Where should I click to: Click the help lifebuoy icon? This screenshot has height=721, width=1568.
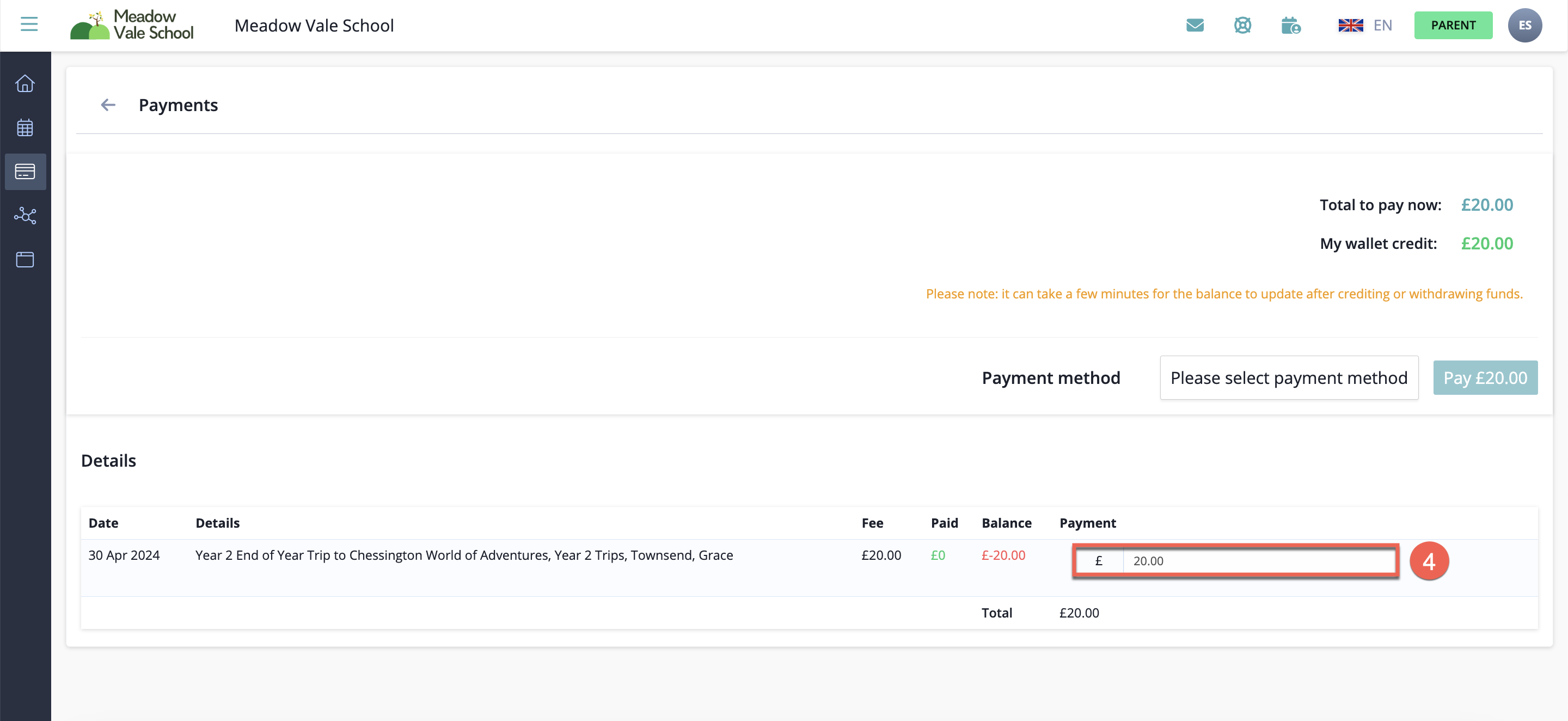pyautogui.click(x=1242, y=25)
